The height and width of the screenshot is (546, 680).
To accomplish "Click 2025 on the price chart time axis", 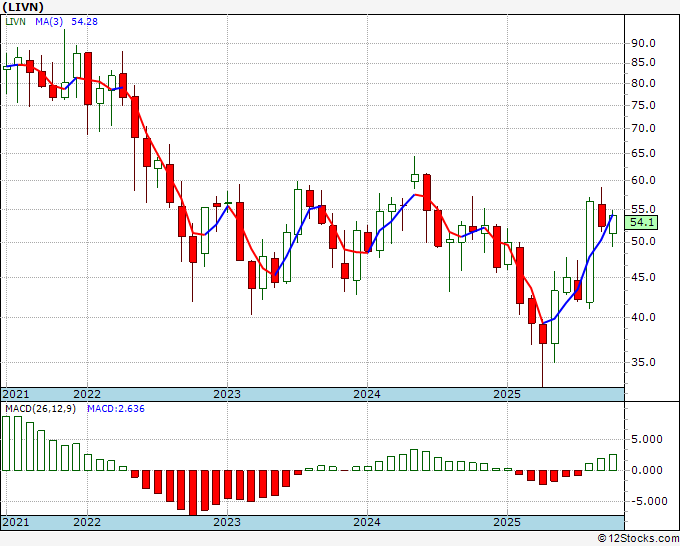I will point(507,394).
